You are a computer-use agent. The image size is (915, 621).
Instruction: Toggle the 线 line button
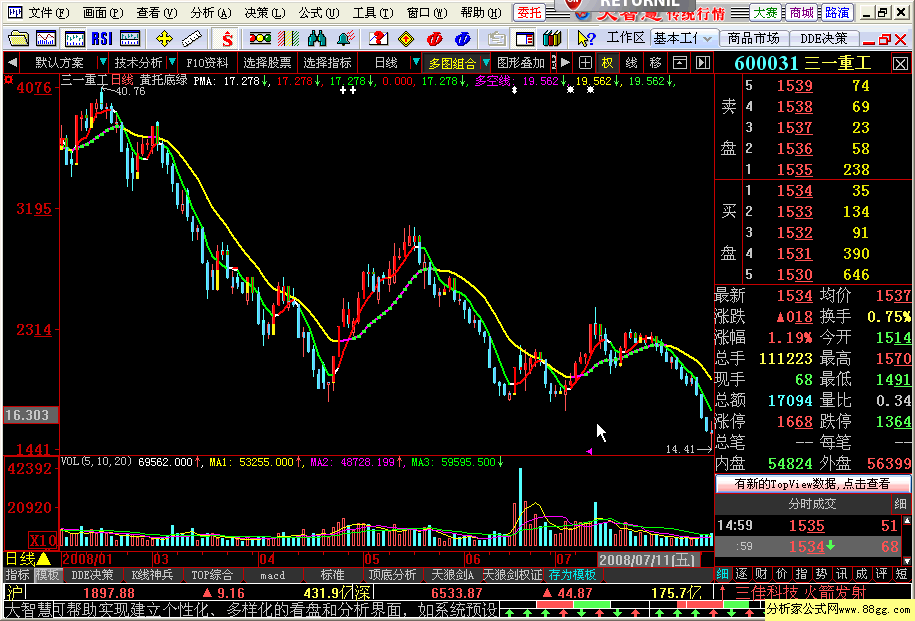click(631, 62)
